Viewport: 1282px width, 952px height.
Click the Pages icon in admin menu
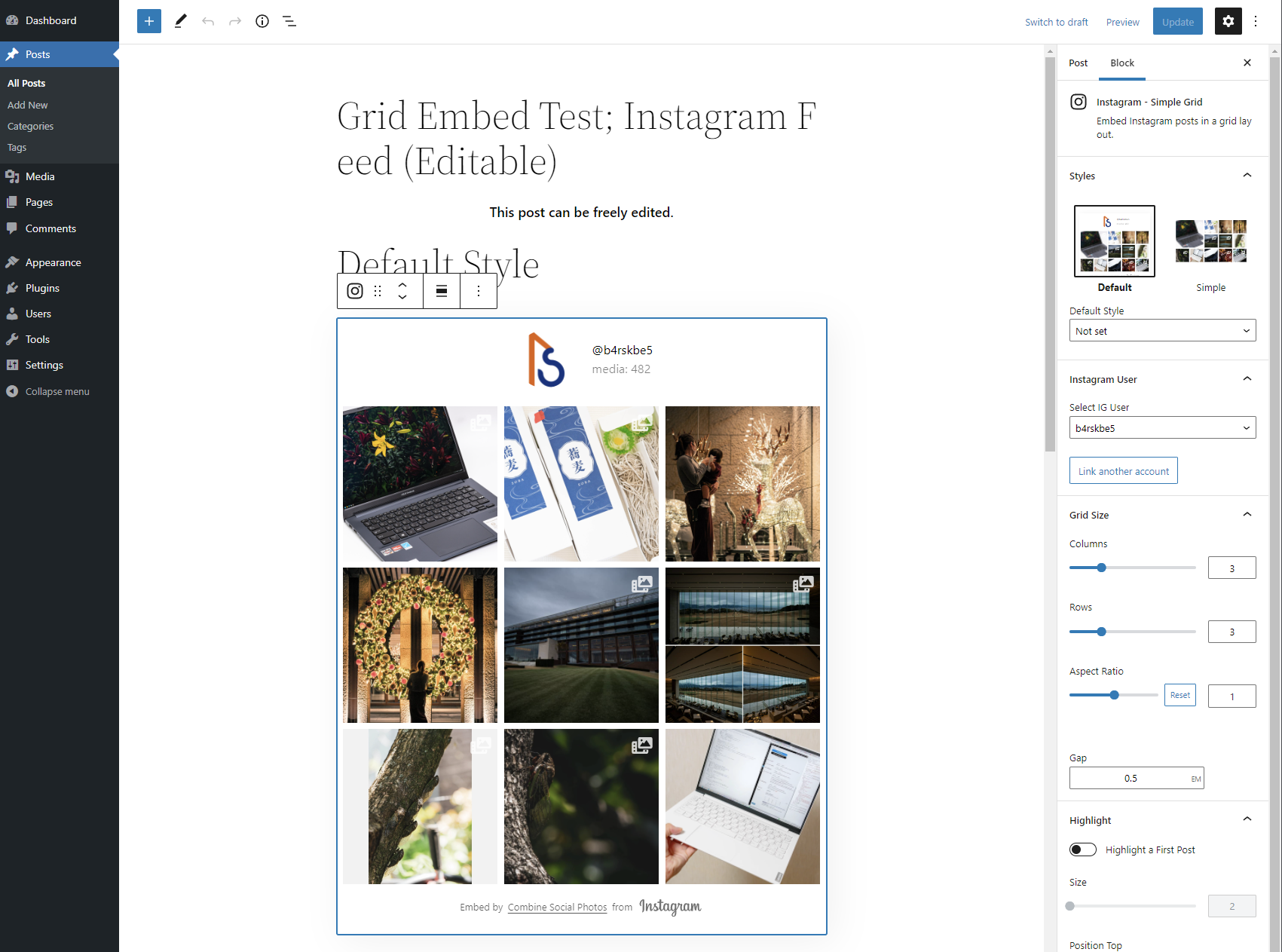[12, 202]
